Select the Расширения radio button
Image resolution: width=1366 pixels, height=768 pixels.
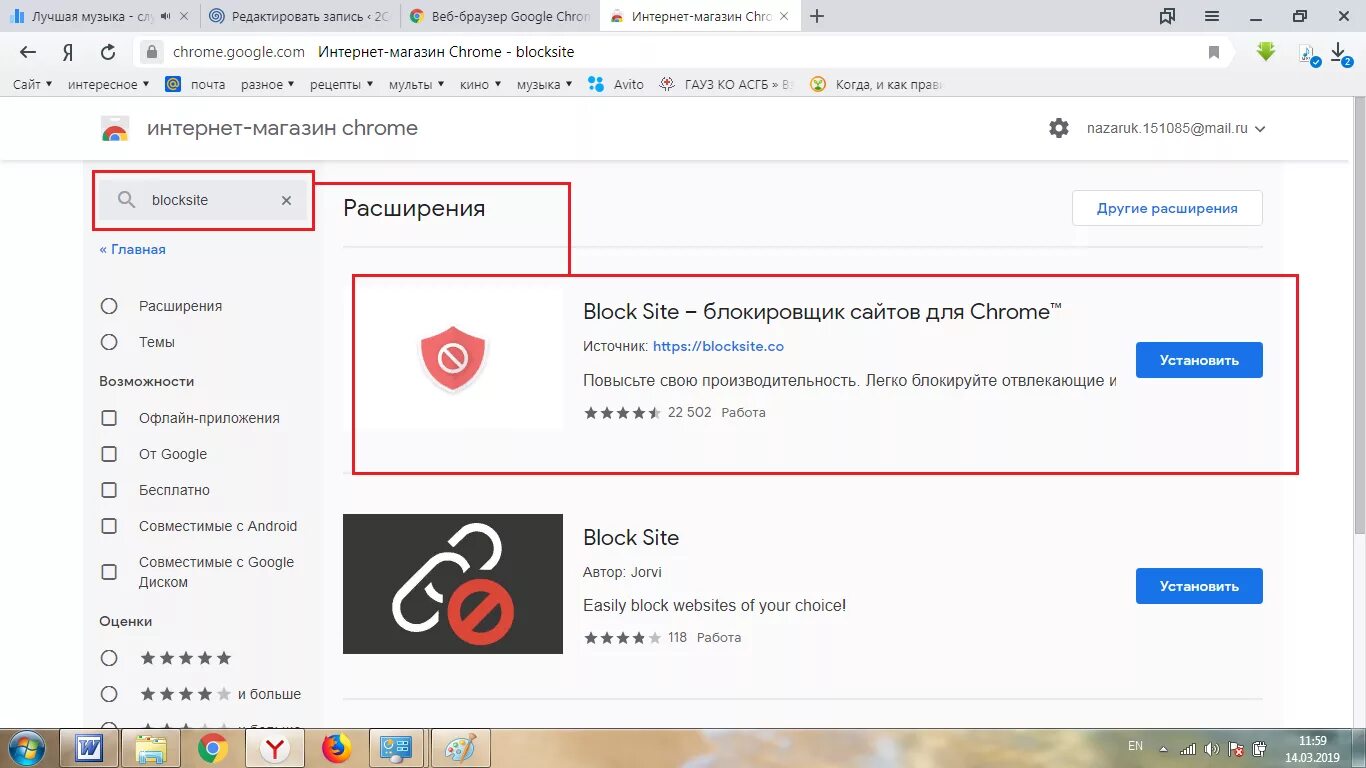tap(109, 306)
